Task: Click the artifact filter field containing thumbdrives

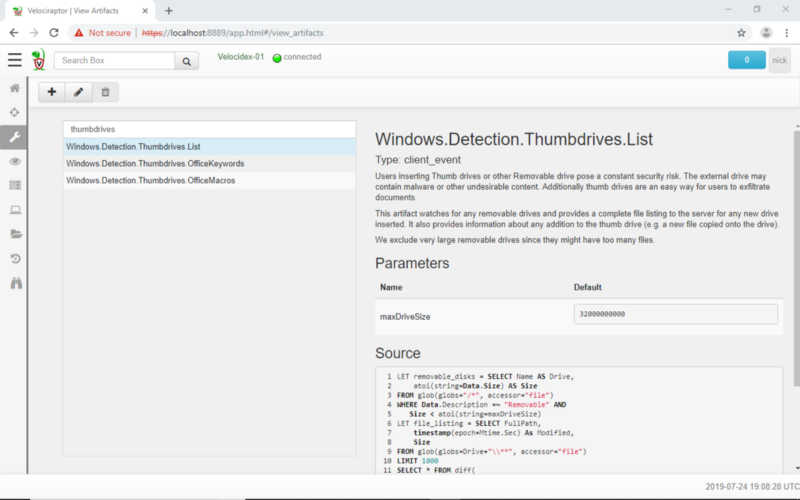Action: coord(209,129)
